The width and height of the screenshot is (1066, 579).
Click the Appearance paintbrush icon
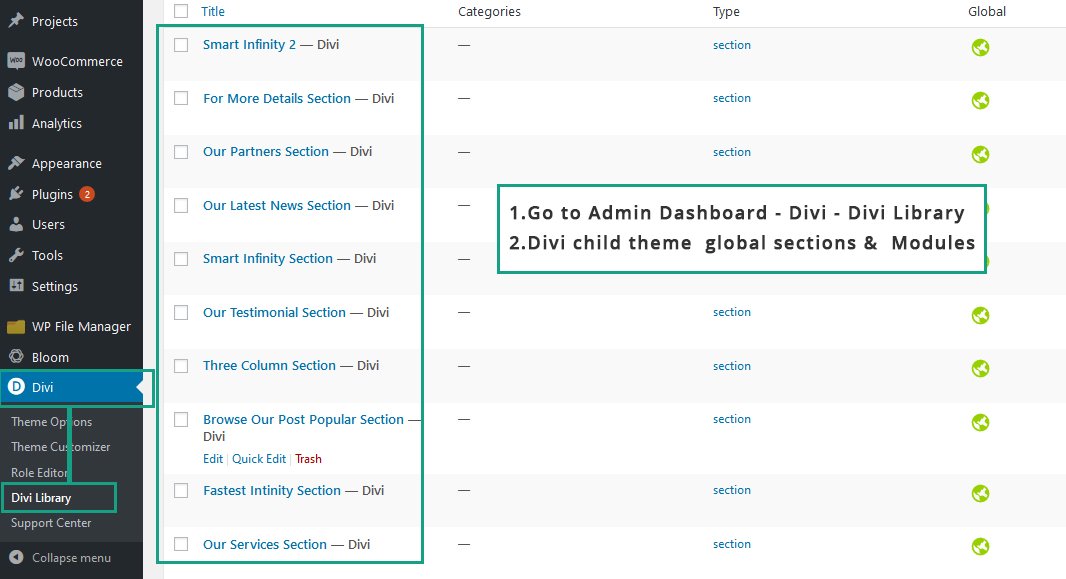16,163
